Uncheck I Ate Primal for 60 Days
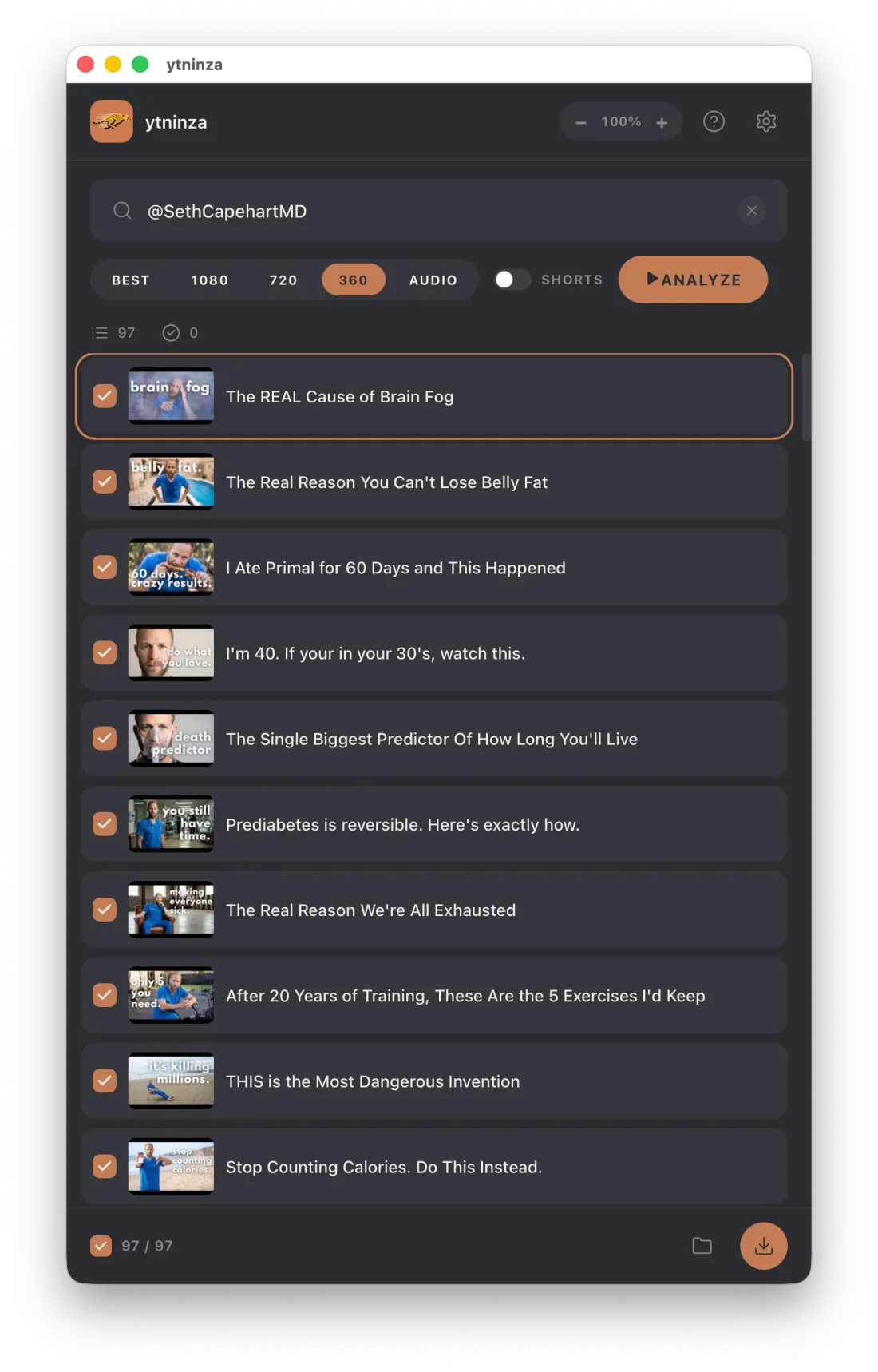This screenshot has width=878, height=1372. (105, 567)
